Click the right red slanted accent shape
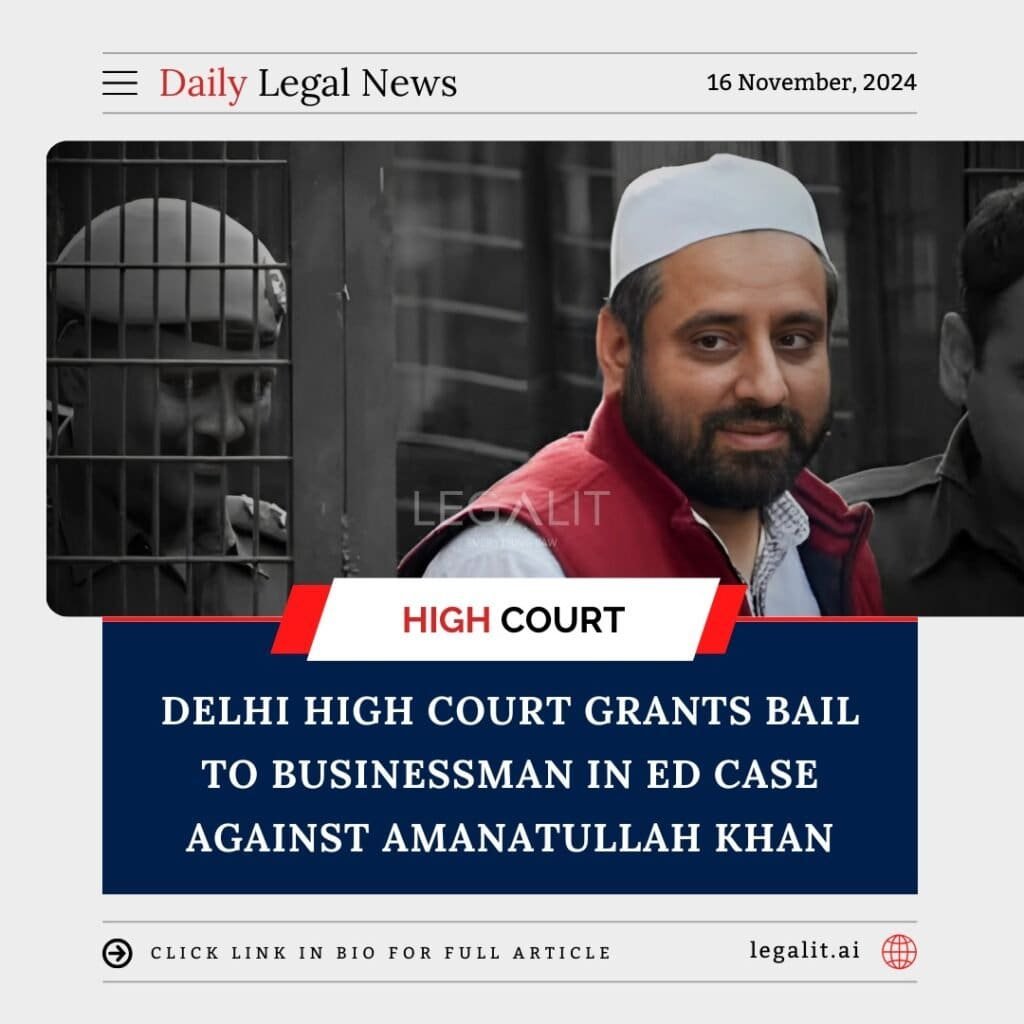 (722, 619)
